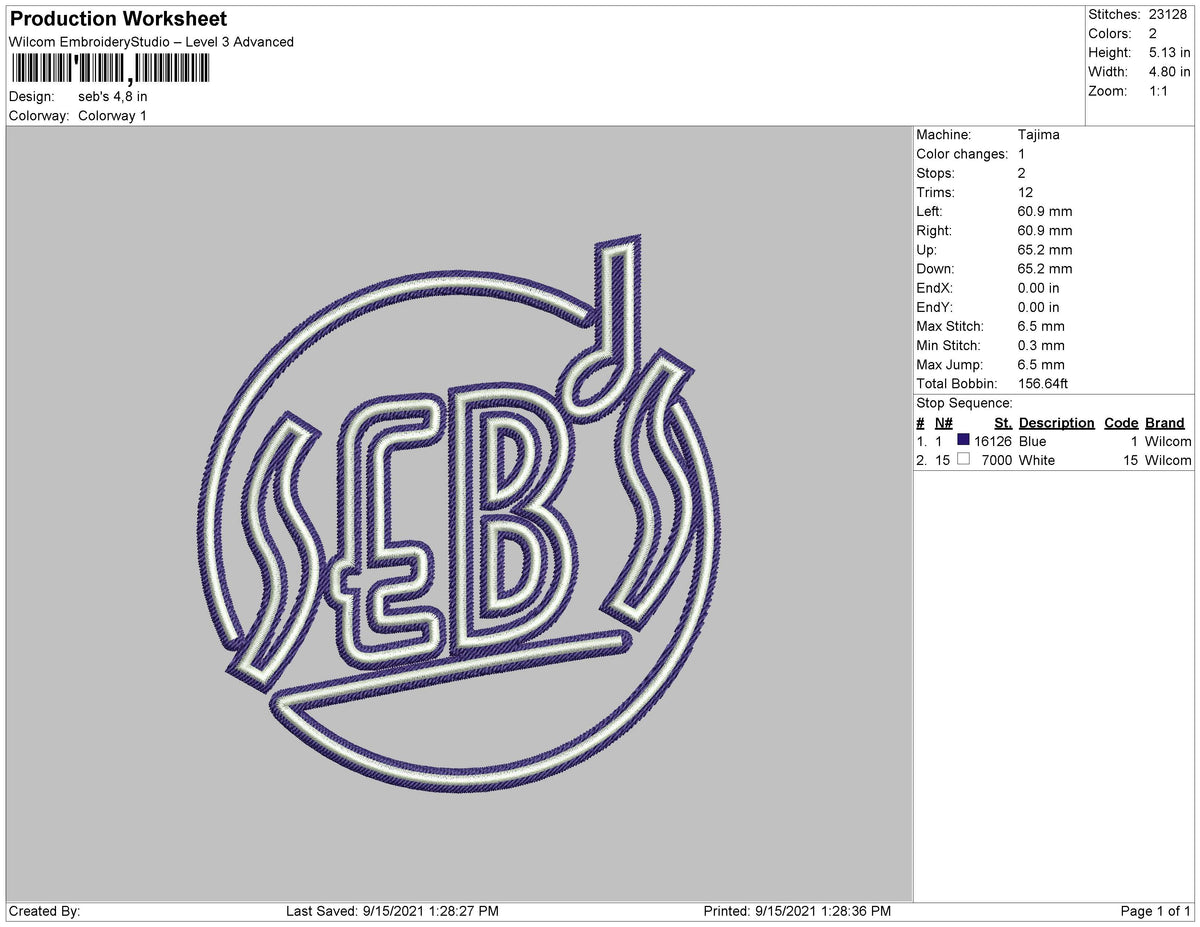This screenshot has width=1200, height=927.
Task: Select the design name seb's 4,8 in
Action: pos(112,96)
